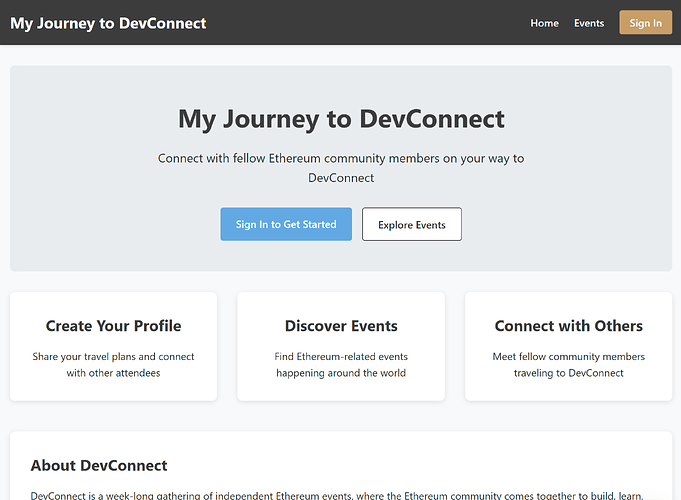The width and height of the screenshot is (681, 500).
Task: Click the hero subtitle about Ethereum community members
Action: click(x=341, y=168)
